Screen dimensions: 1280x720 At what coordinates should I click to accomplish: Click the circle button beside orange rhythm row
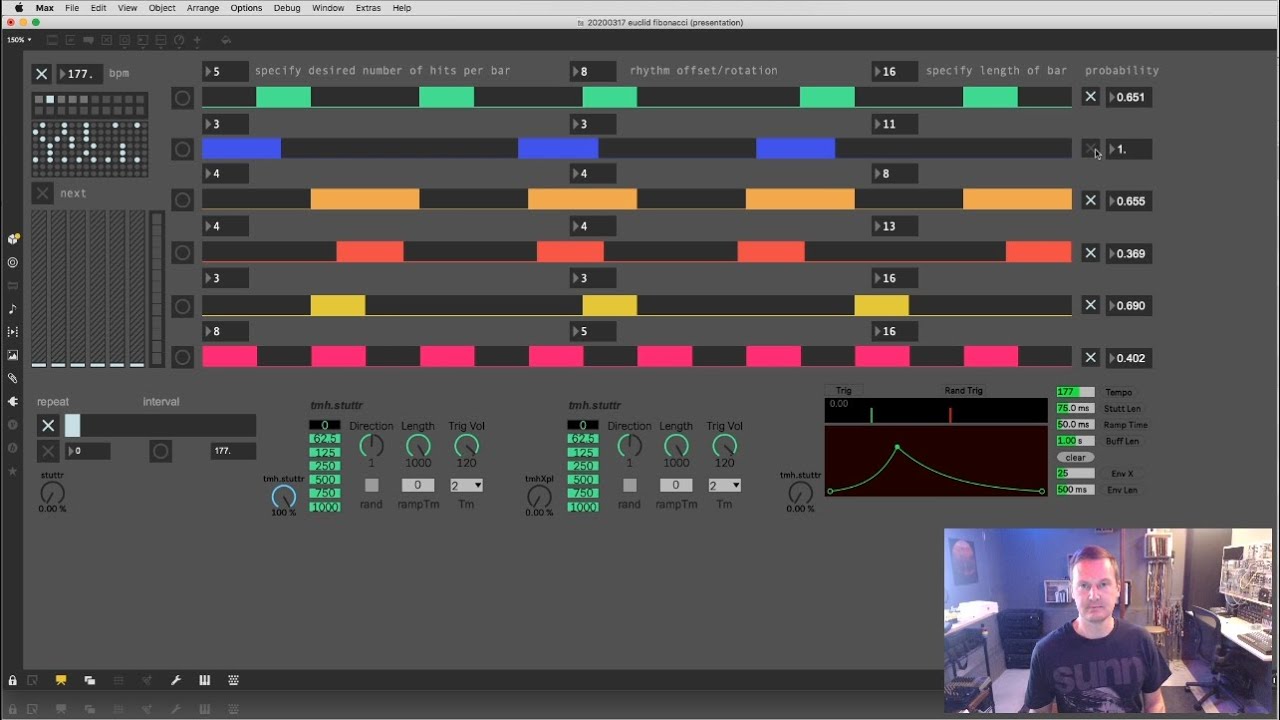point(182,200)
